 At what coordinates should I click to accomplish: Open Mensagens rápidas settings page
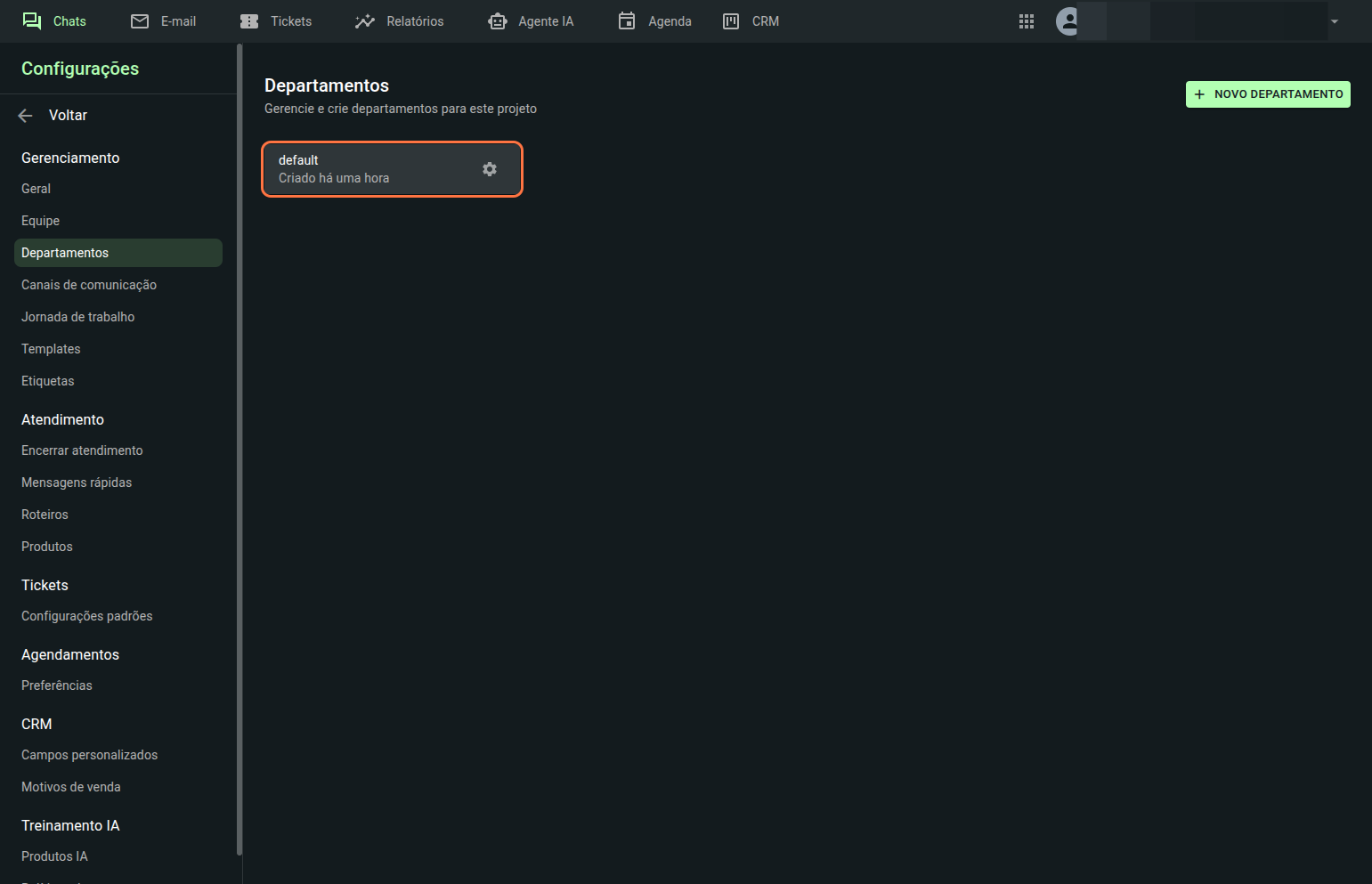point(77,483)
